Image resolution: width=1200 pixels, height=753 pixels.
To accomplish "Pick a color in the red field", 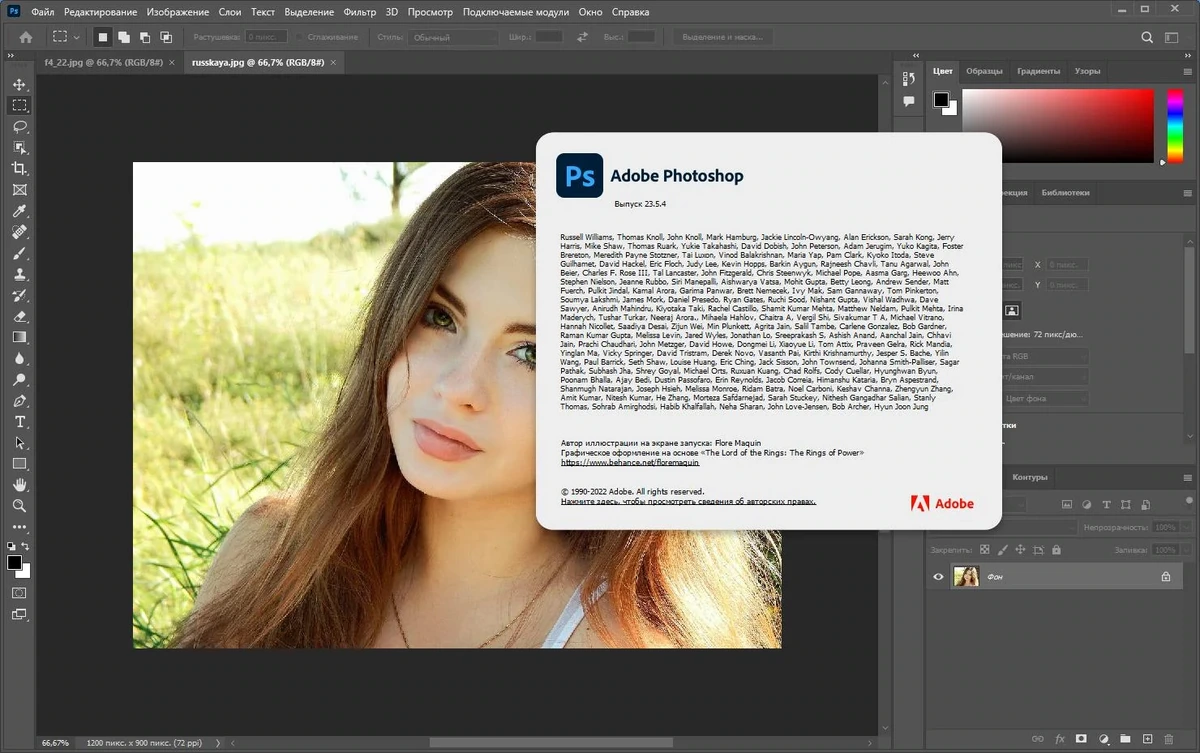I will point(1058,125).
